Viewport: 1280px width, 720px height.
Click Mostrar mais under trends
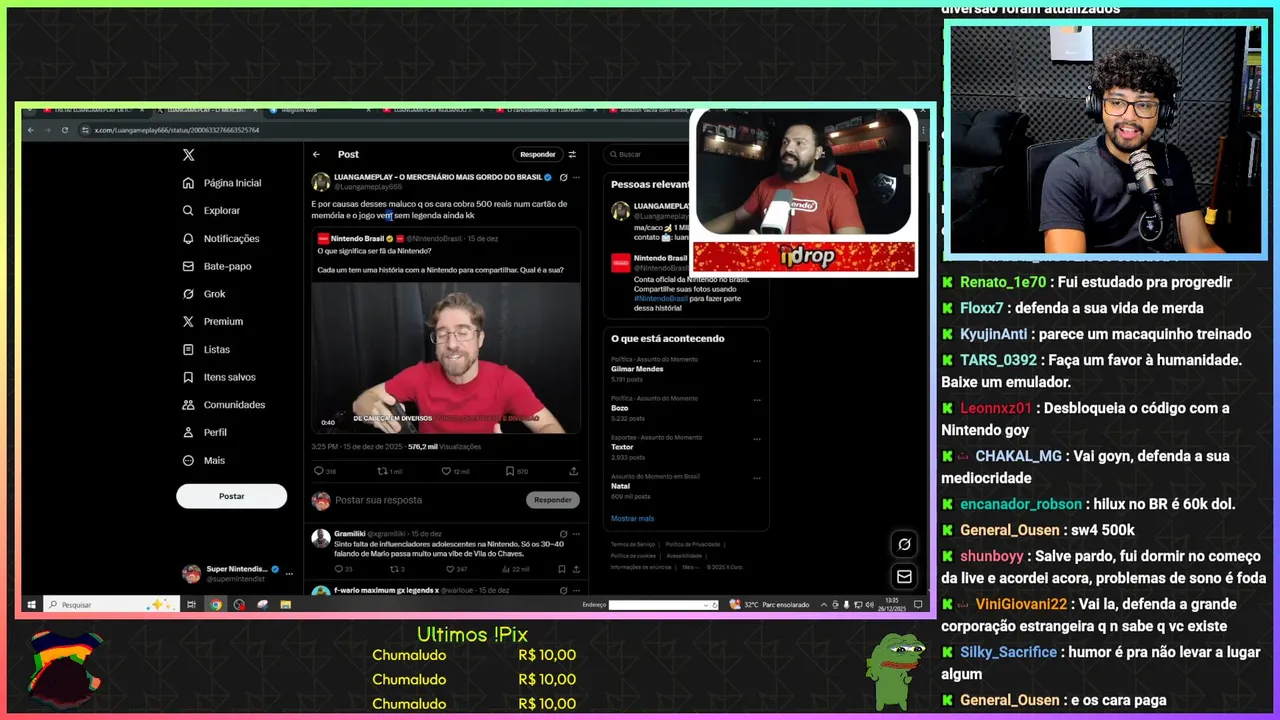[632, 518]
